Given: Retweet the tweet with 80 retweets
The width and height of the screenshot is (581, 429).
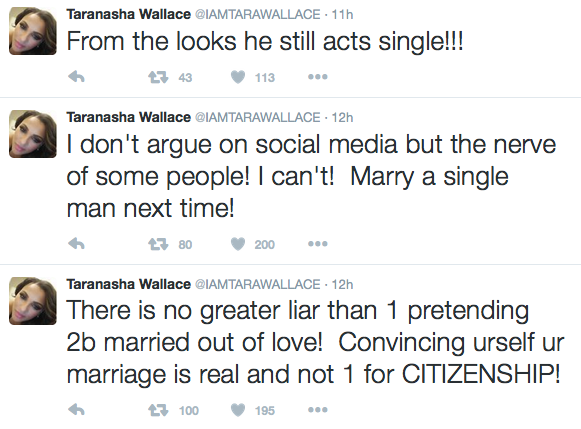Looking at the screenshot, I should pos(158,244).
